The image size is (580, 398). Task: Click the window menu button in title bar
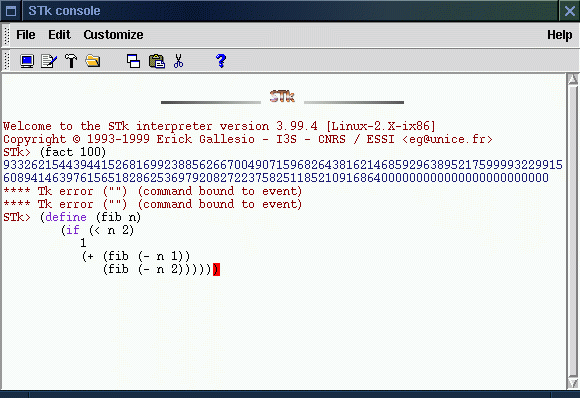(x=11, y=11)
